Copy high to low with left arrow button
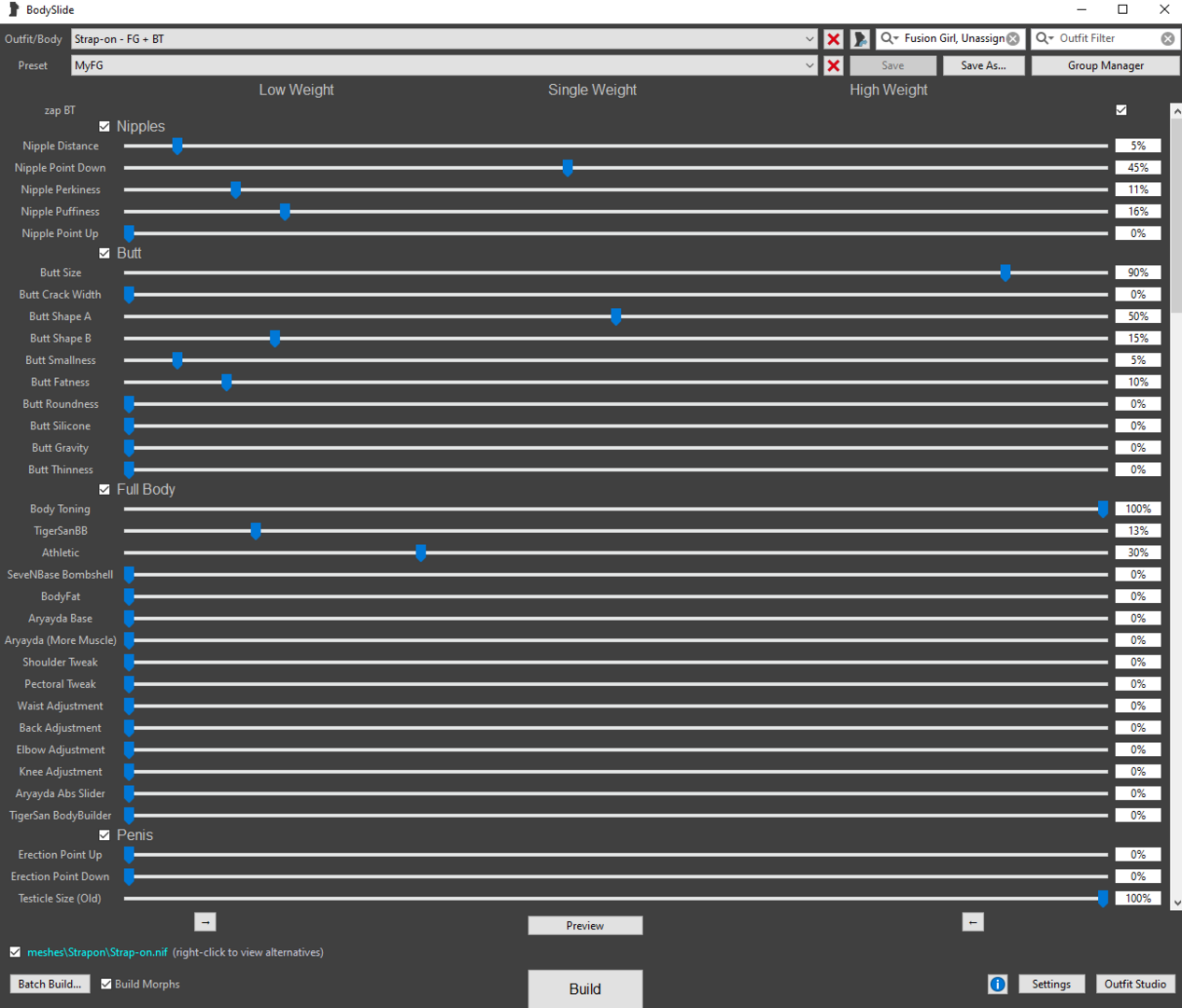Image resolution: width=1182 pixels, height=1008 pixels. point(973,922)
